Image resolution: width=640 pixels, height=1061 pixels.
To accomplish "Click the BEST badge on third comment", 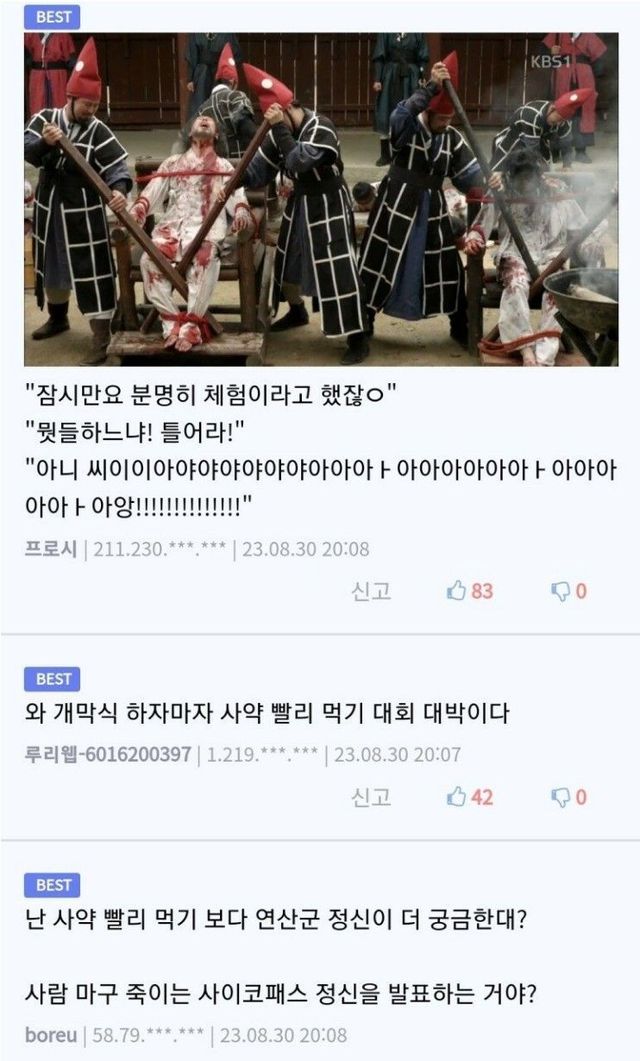I will tap(52, 885).
